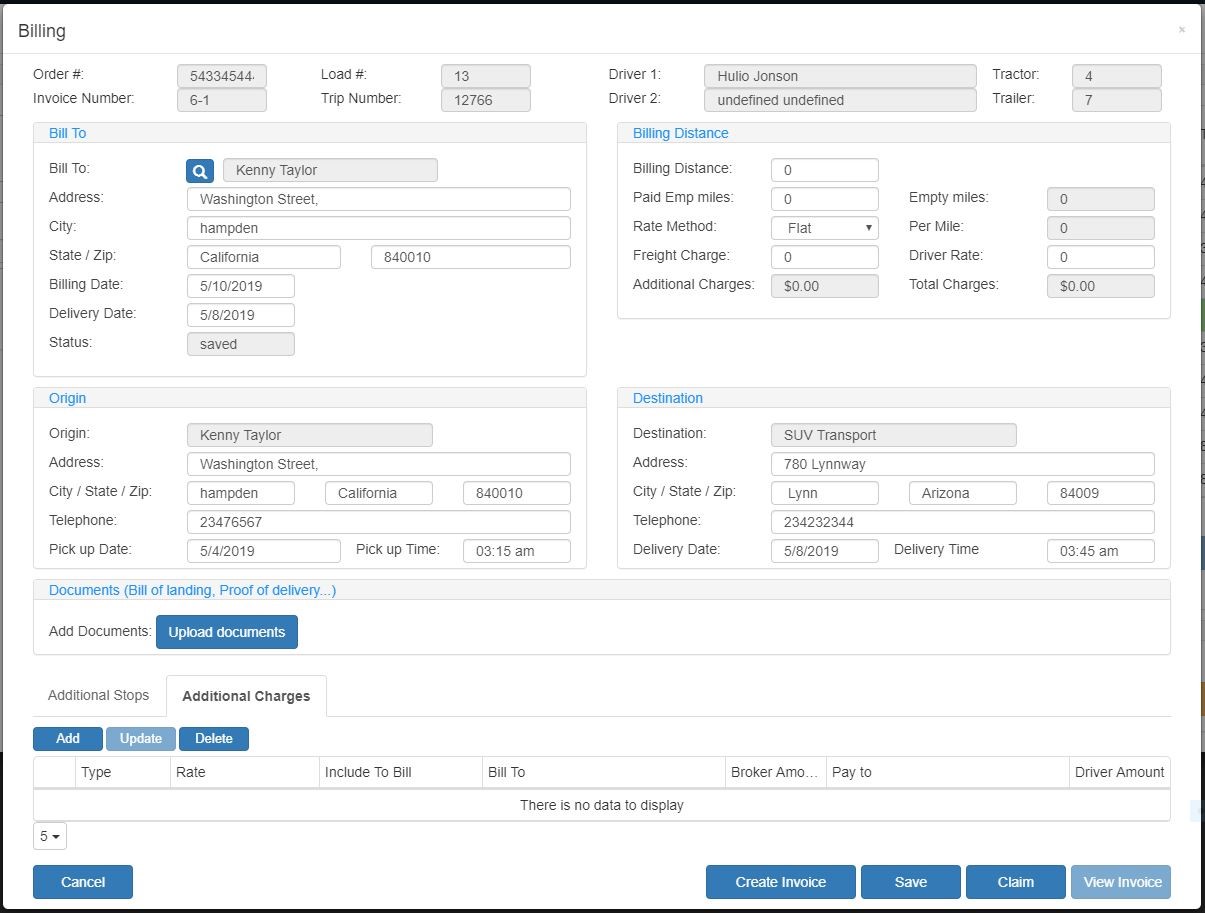Viewport: 1205px width, 913px height.
Task: Click the Driver Rate field
Action: click(x=1101, y=257)
